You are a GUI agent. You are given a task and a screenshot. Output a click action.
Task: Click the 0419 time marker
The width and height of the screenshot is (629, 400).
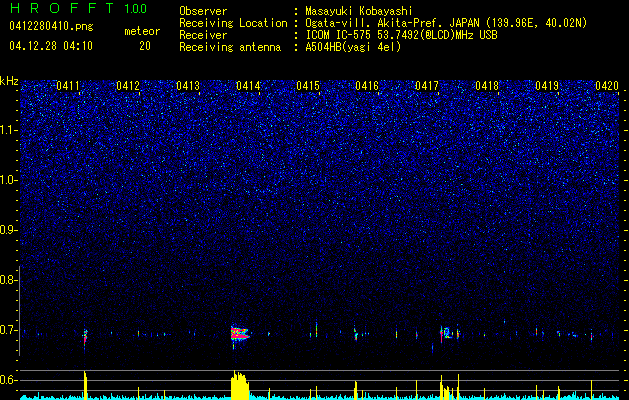[547, 85]
